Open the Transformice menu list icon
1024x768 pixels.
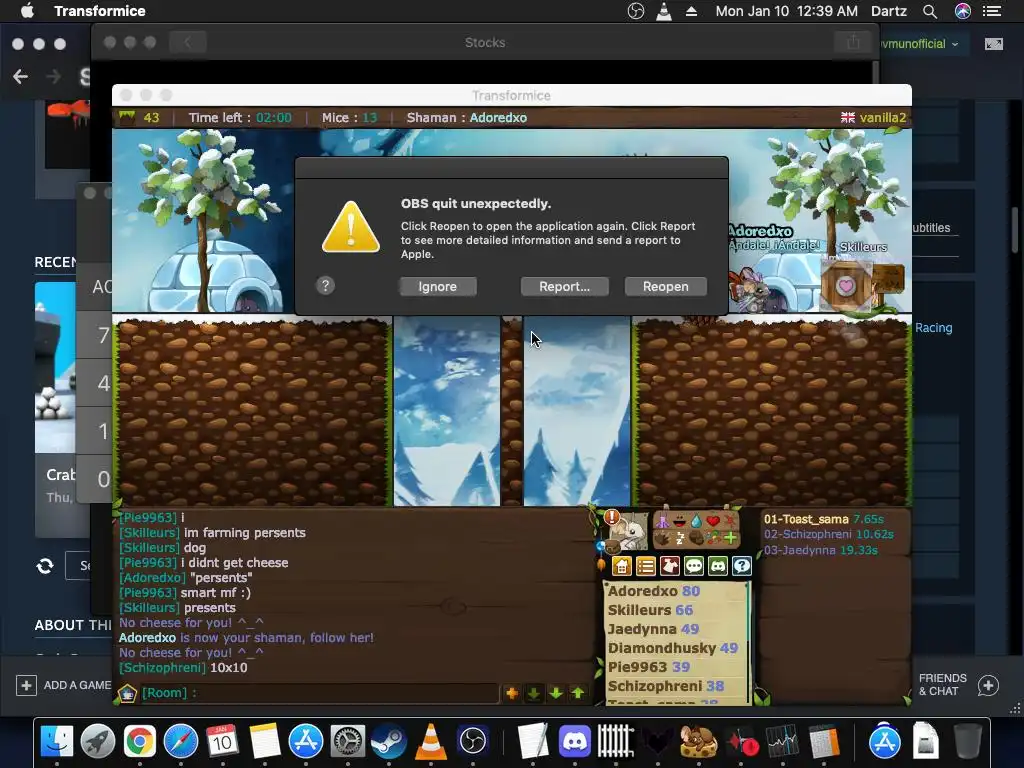click(646, 566)
